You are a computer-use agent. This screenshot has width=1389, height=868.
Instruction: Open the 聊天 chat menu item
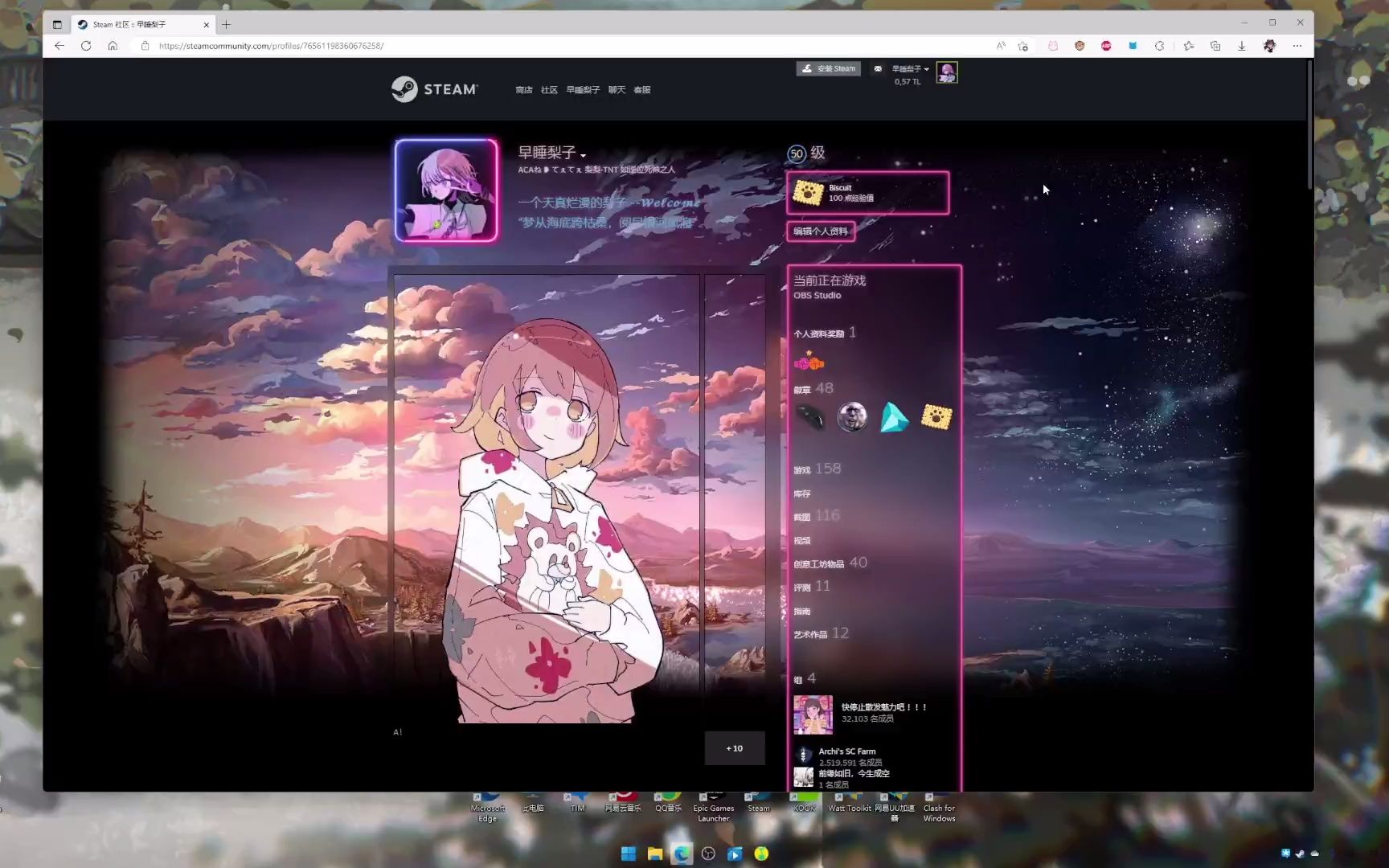click(617, 90)
